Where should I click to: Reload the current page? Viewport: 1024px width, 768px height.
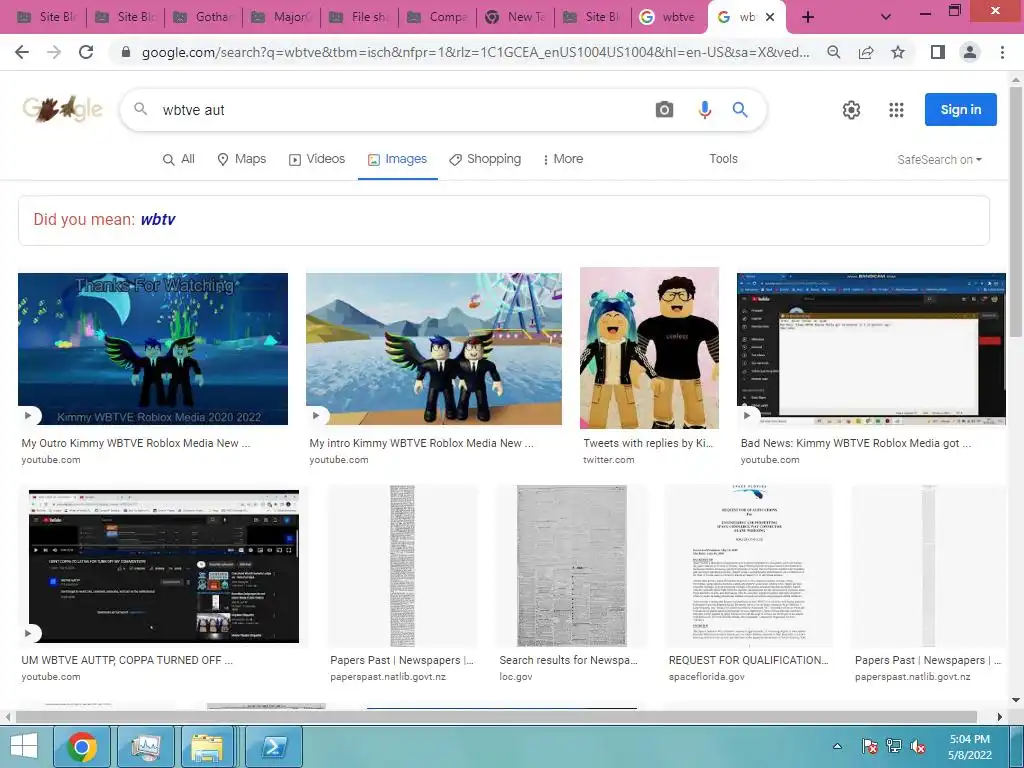86,52
